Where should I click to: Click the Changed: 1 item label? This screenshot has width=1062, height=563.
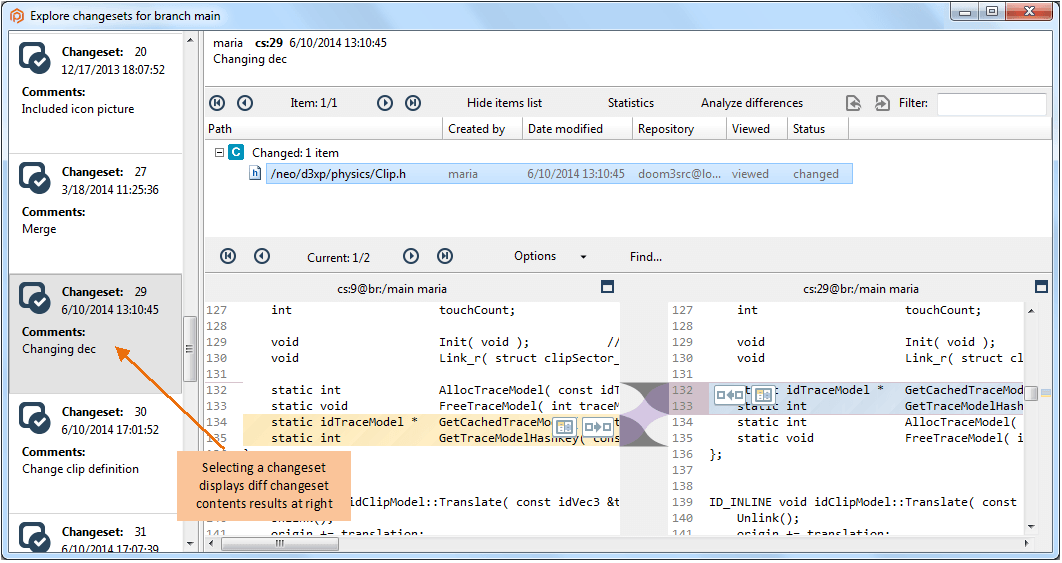(x=295, y=152)
